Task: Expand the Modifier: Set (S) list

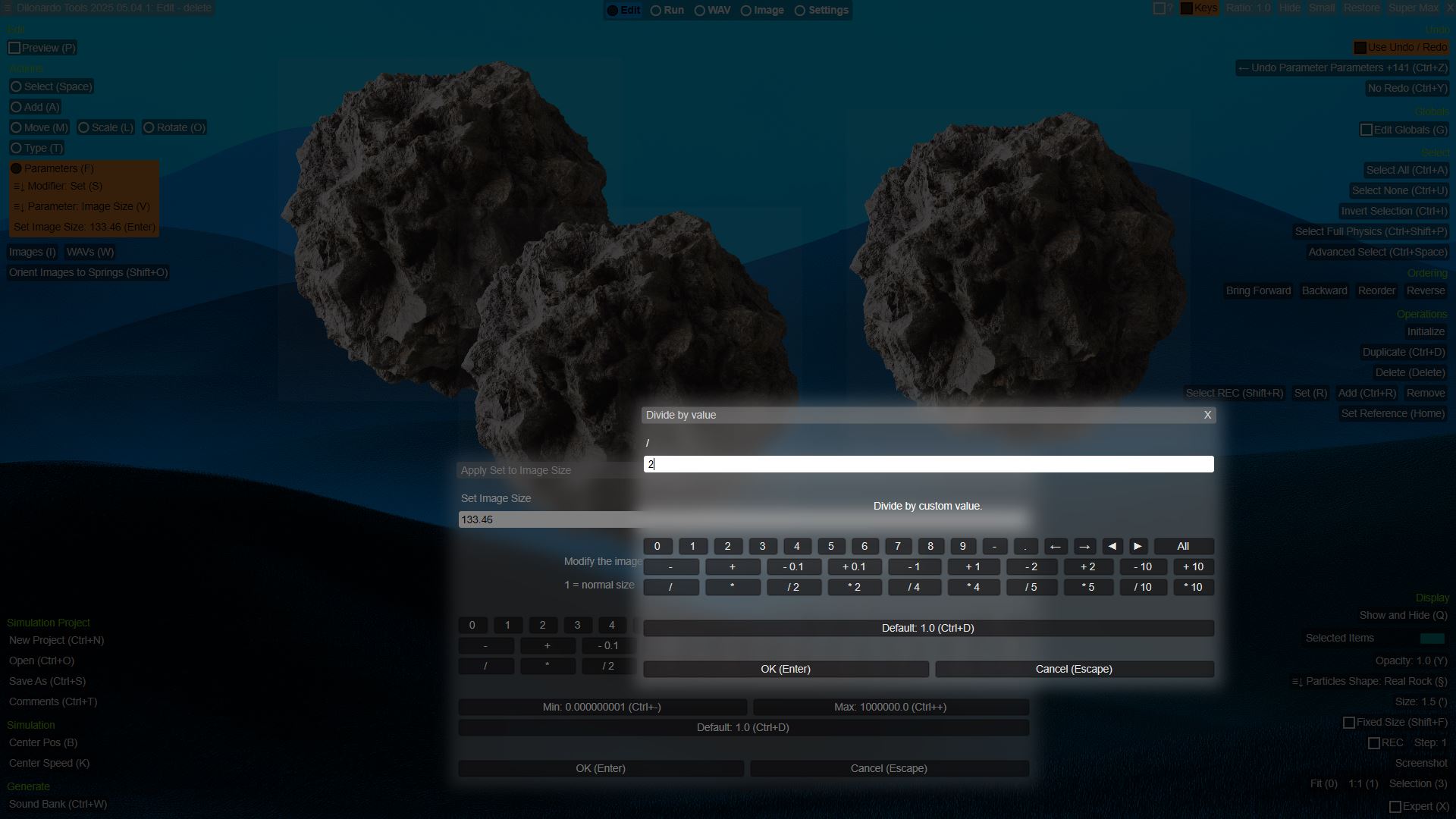Action: pyautogui.click(x=58, y=187)
